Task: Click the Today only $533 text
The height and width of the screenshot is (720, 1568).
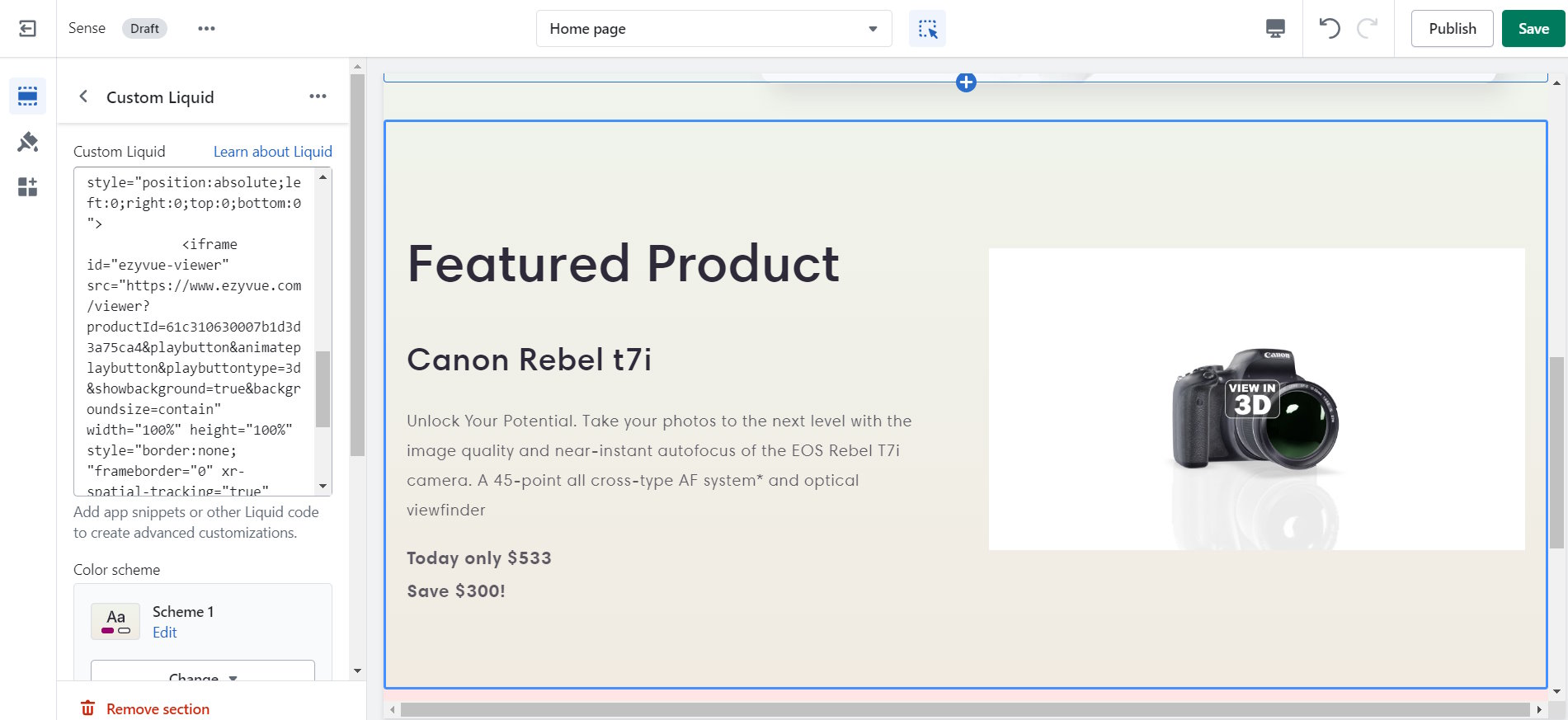Action: pyautogui.click(x=479, y=558)
